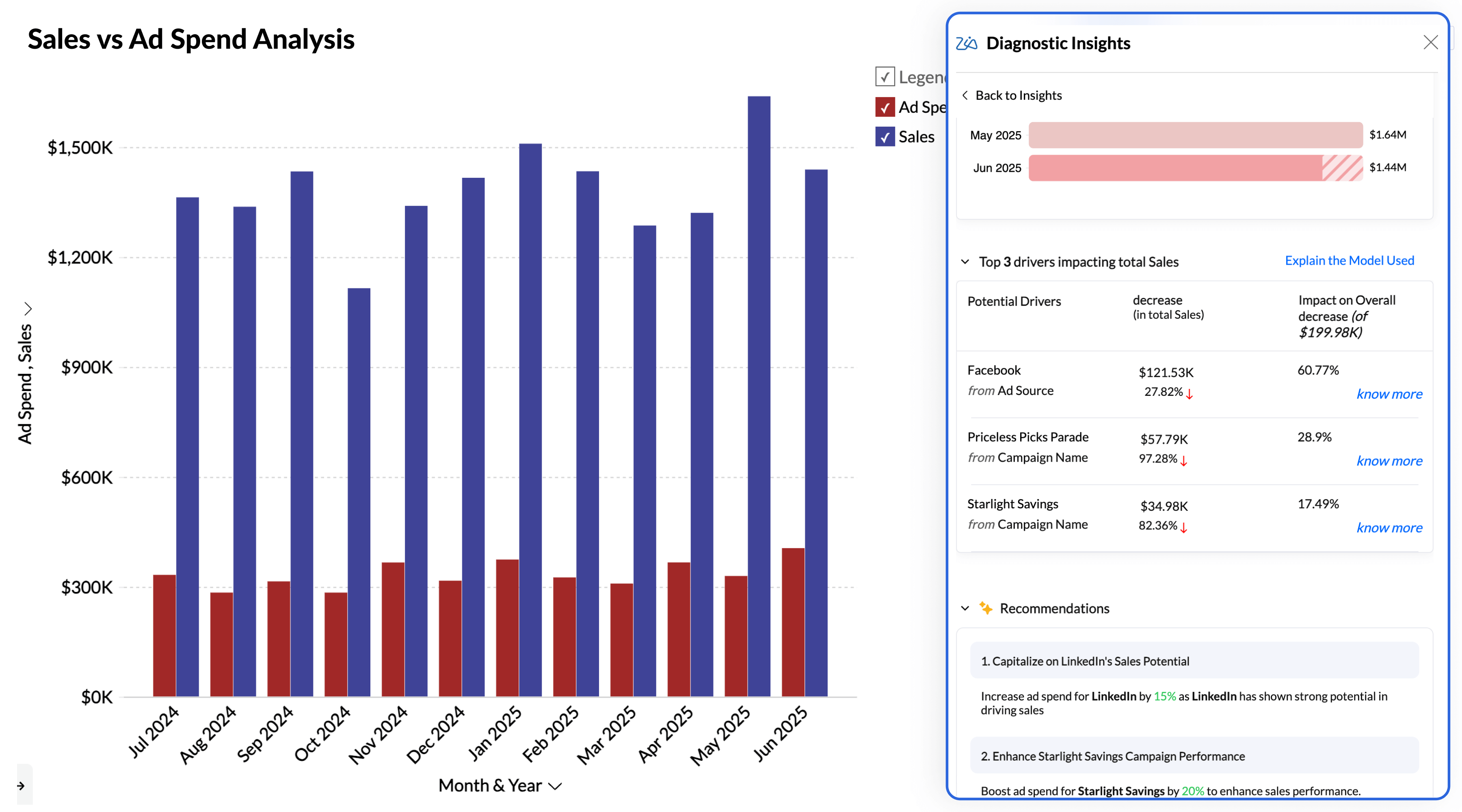This screenshot has width=1462, height=812.
Task: Collapse the Recommendations section
Action: point(965,608)
